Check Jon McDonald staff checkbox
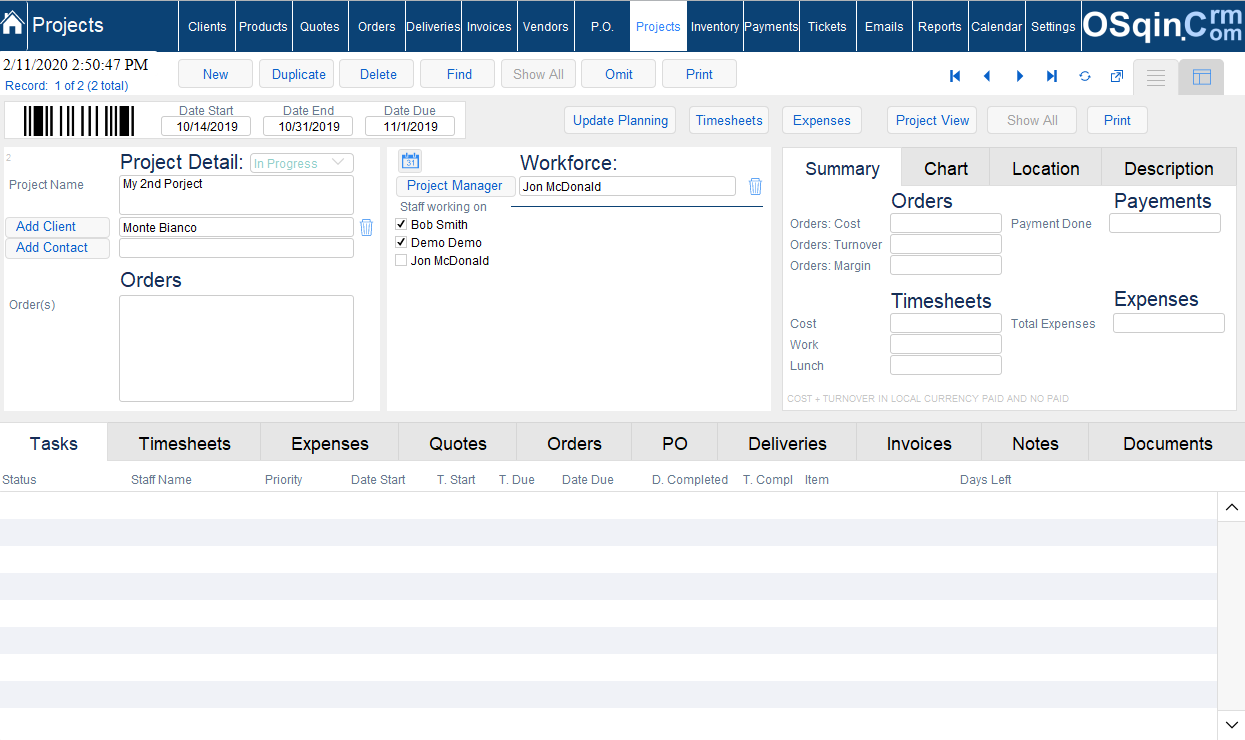This screenshot has height=740, width=1245. [x=401, y=260]
